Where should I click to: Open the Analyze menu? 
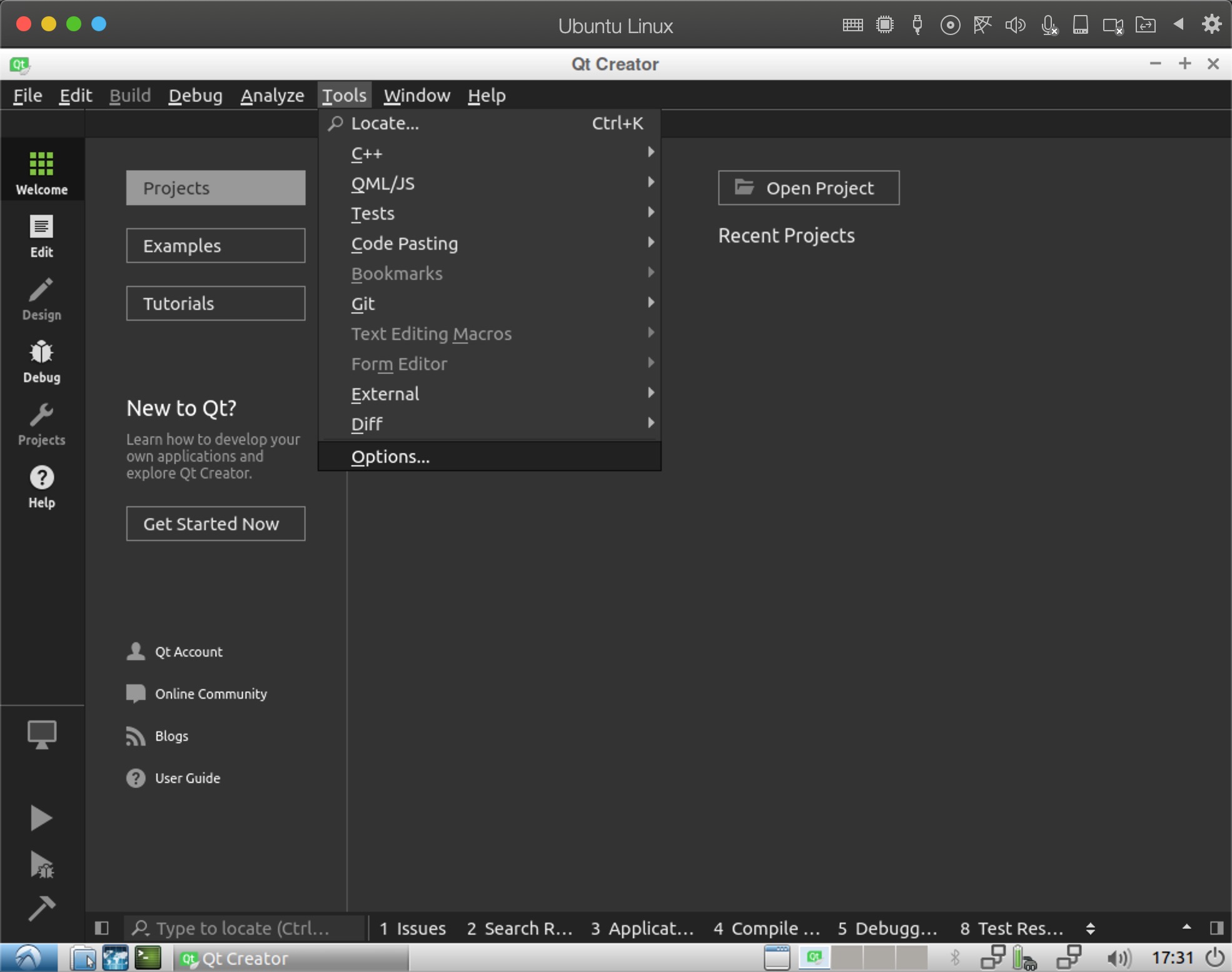coord(272,95)
